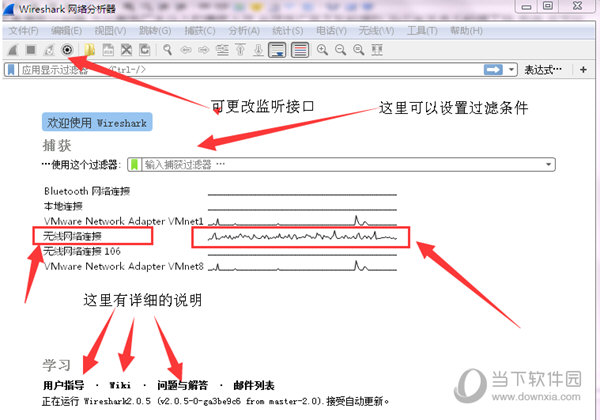Screen dimensions: 600x420
Task: Click the save capture file icon
Action: 108,50
